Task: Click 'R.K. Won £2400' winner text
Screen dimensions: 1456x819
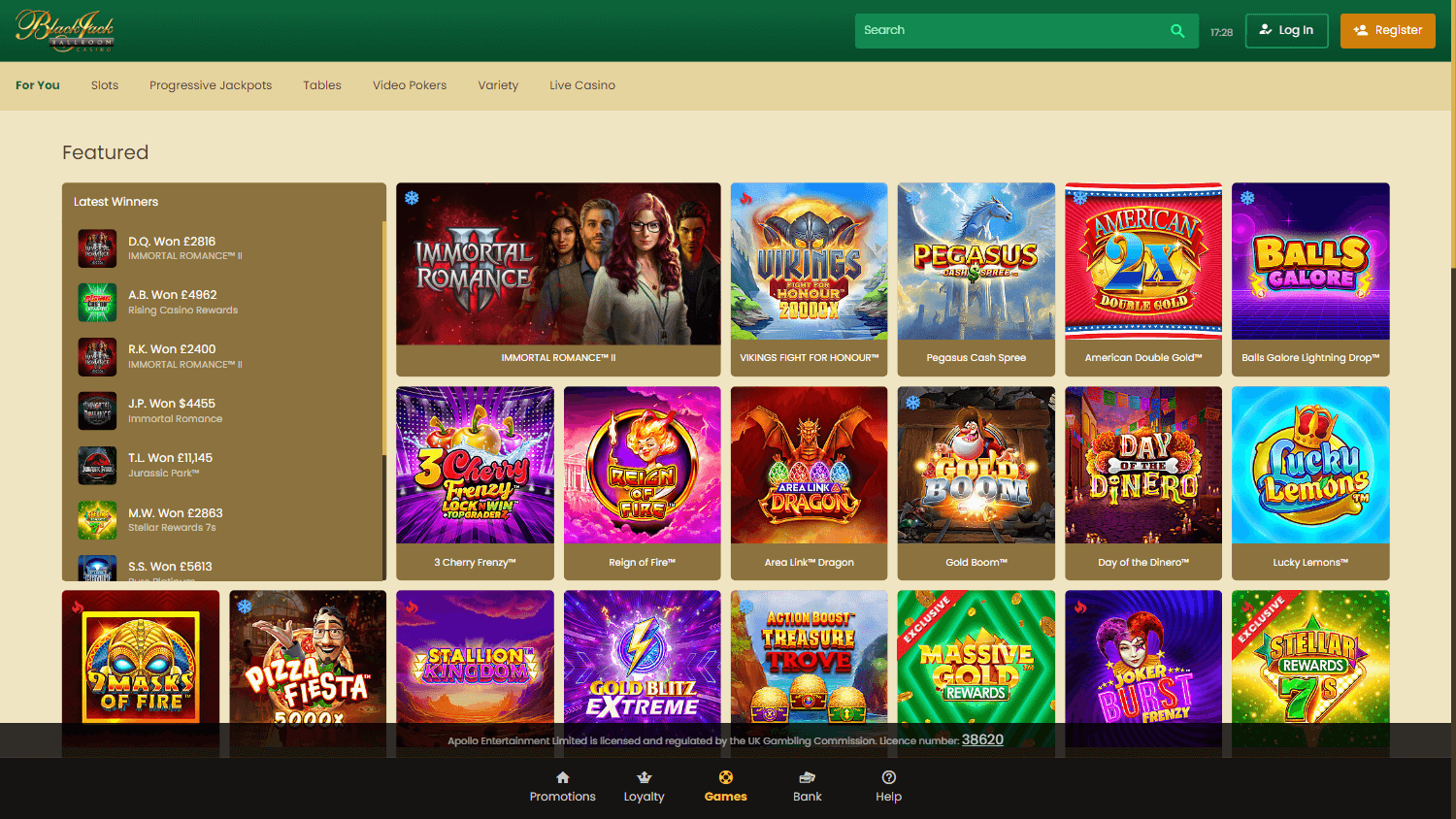Action: pos(172,349)
